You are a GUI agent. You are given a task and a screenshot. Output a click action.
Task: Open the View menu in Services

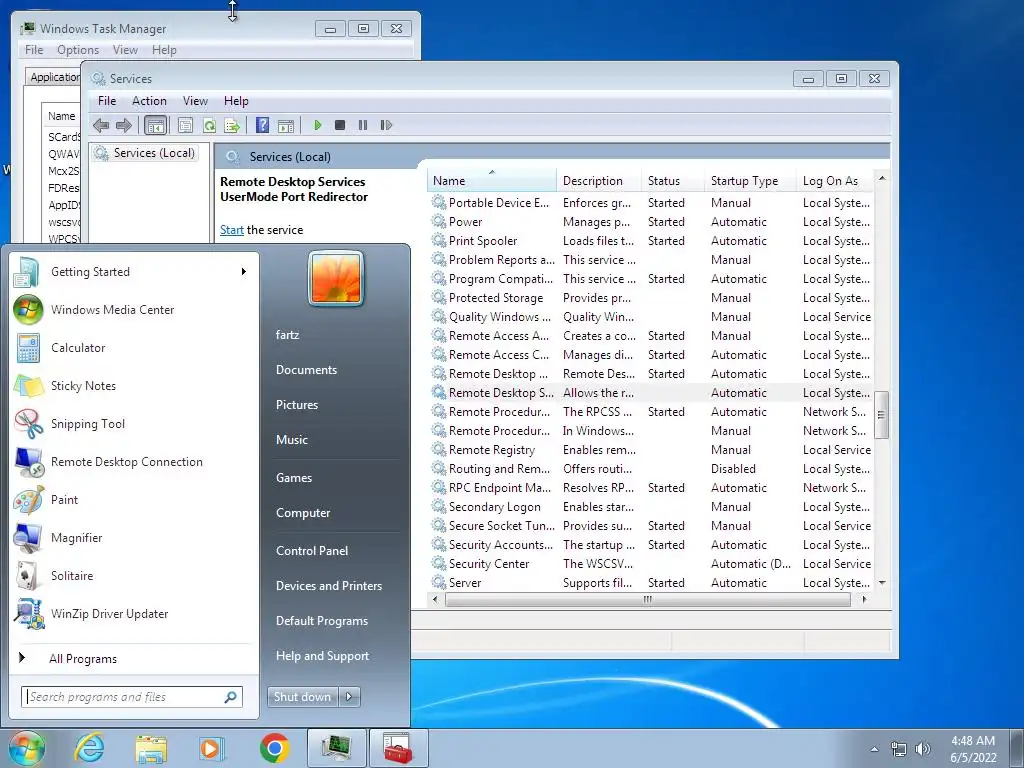coord(195,101)
